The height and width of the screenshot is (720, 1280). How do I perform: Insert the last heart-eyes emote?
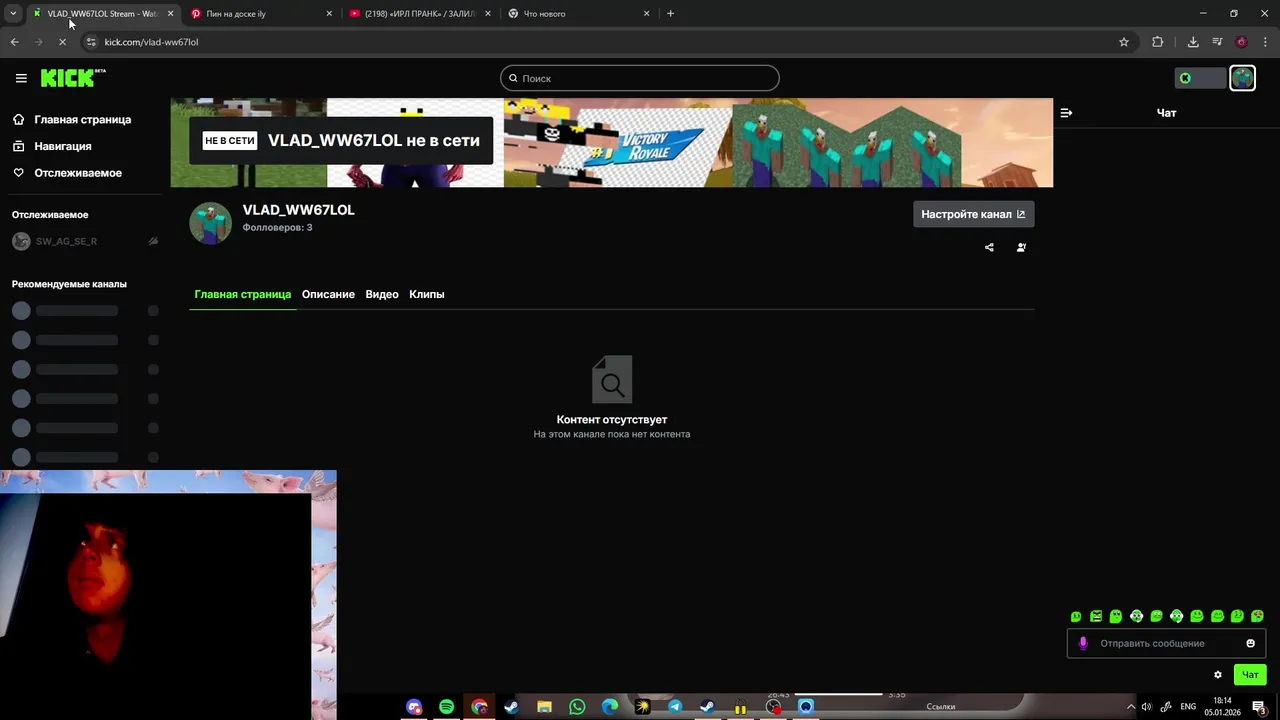point(1257,616)
